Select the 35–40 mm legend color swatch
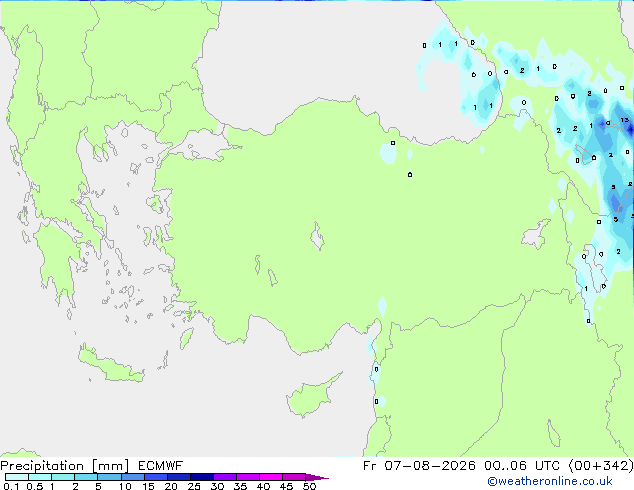The image size is (634, 490). (x=247, y=477)
